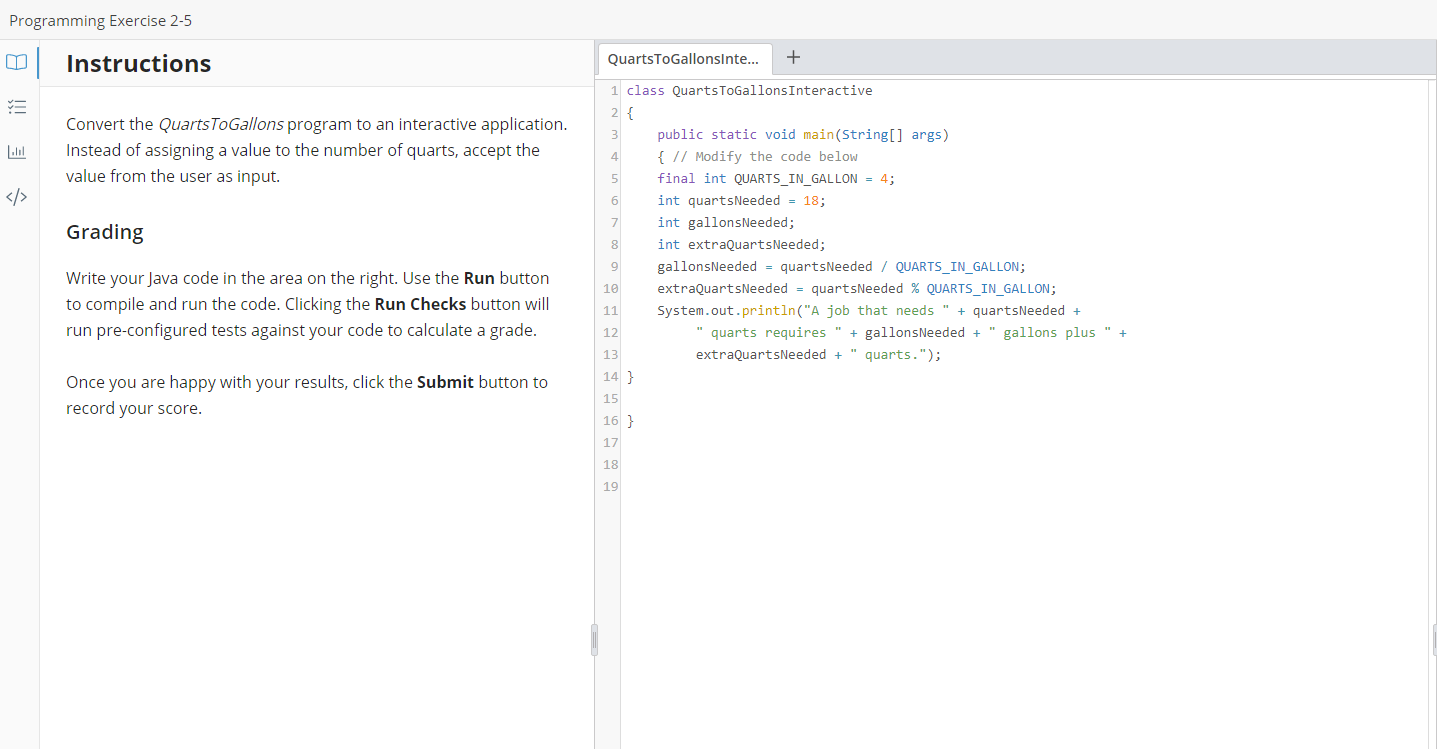The image size is (1437, 749).
Task: Click the " quarts requires " string literal
Action: 769,333
